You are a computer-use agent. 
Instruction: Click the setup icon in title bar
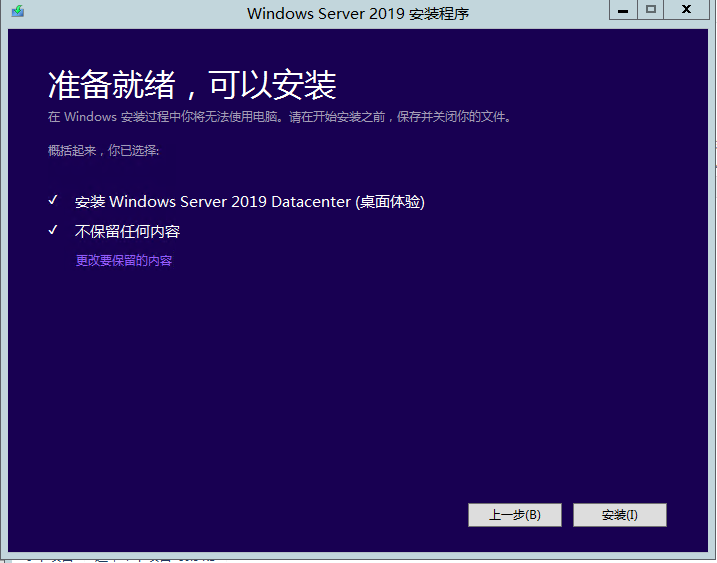(18, 11)
